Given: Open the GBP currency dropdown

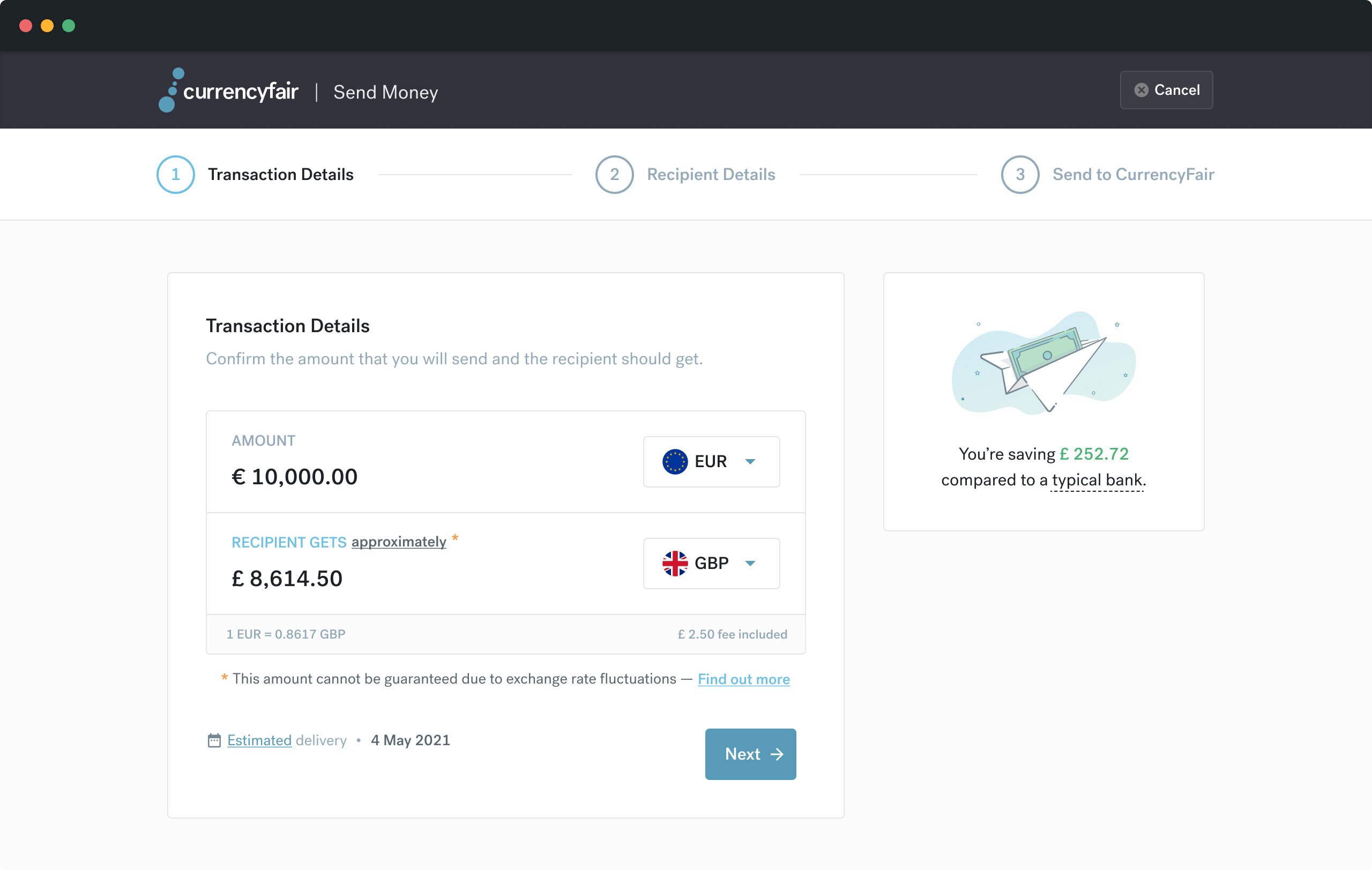Looking at the screenshot, I should pos(711,563).
